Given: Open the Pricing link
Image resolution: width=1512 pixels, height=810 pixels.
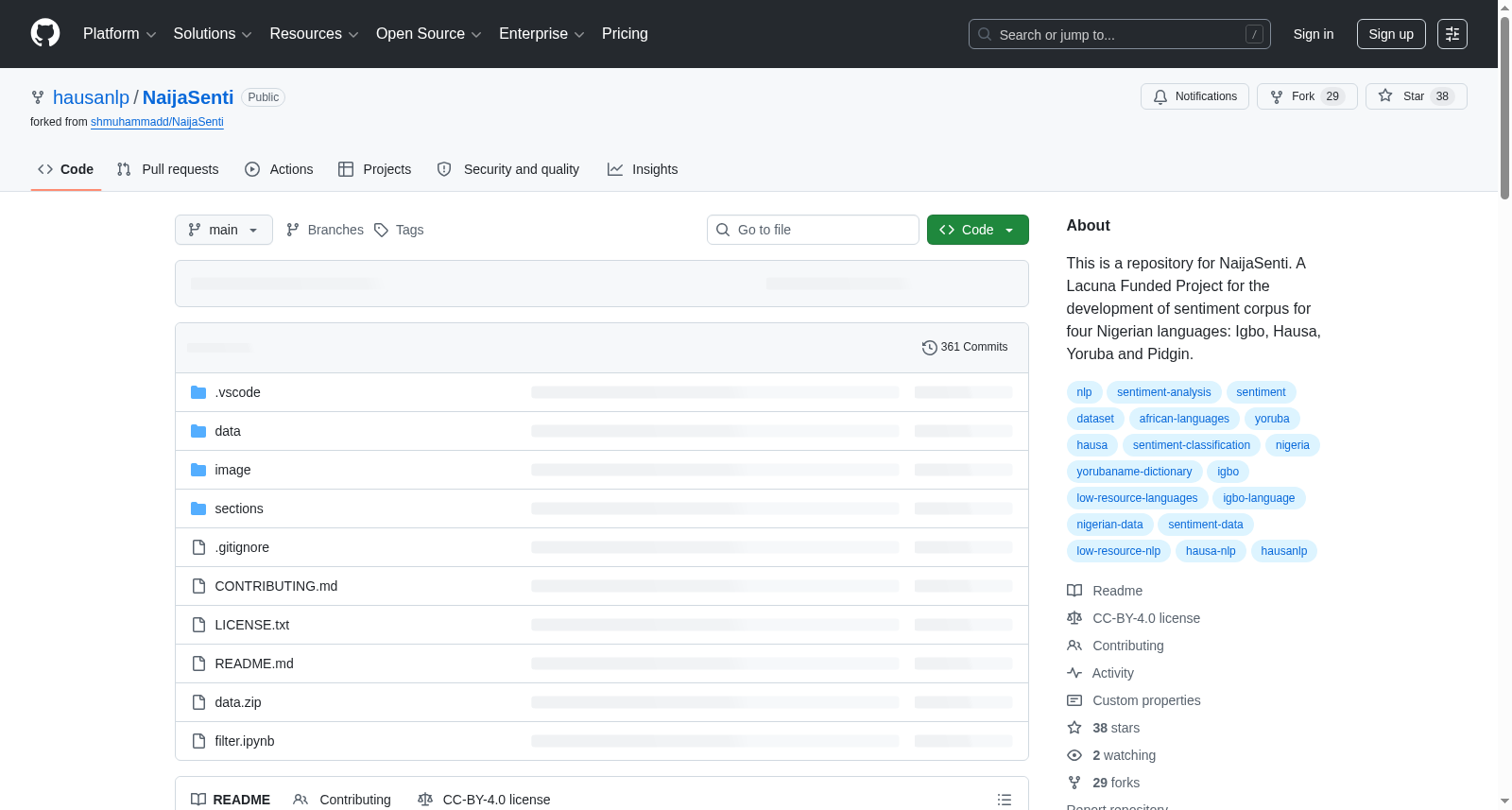Looking at the screenshot, I should [x=625, y=34].
